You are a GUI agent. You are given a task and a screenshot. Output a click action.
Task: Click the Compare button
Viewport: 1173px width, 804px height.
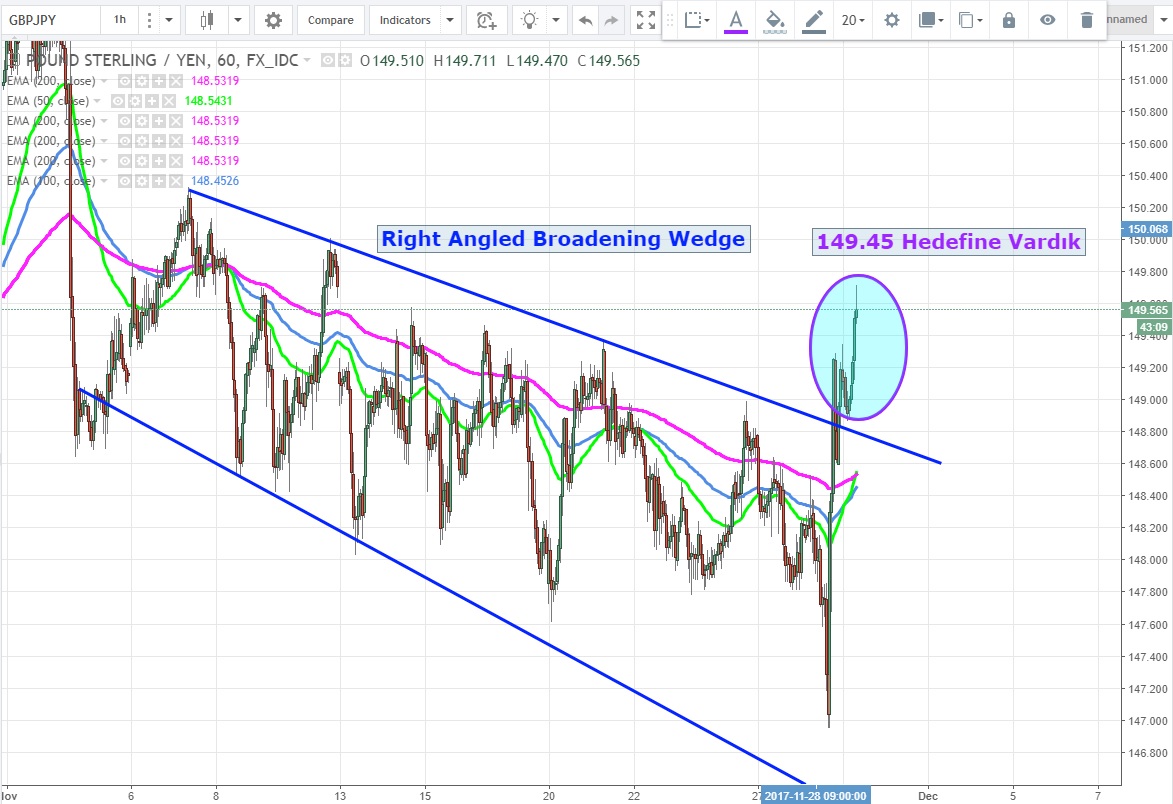[330, 20]
